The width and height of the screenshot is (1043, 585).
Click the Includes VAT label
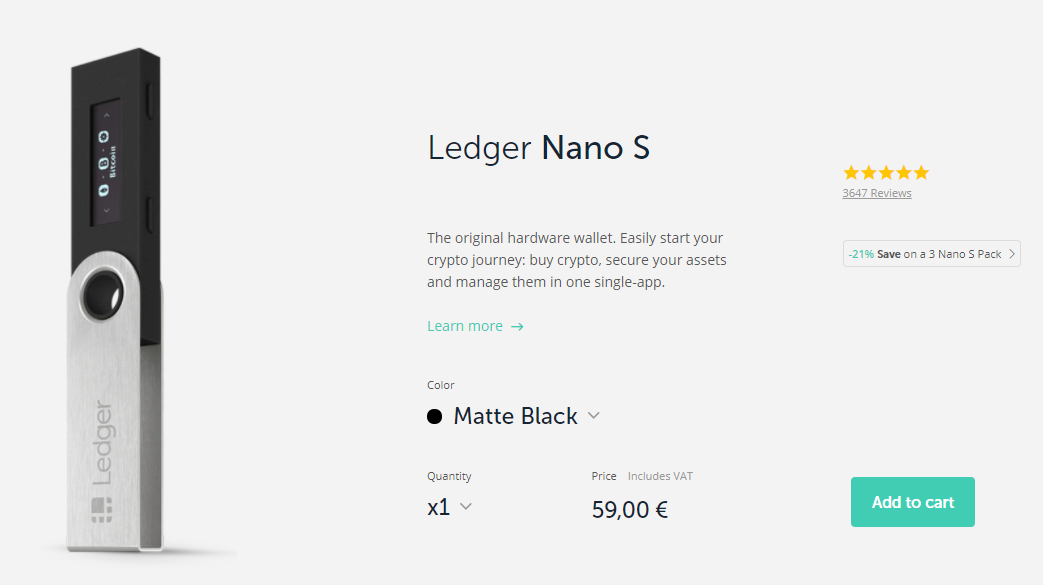[x=660, y=476]
